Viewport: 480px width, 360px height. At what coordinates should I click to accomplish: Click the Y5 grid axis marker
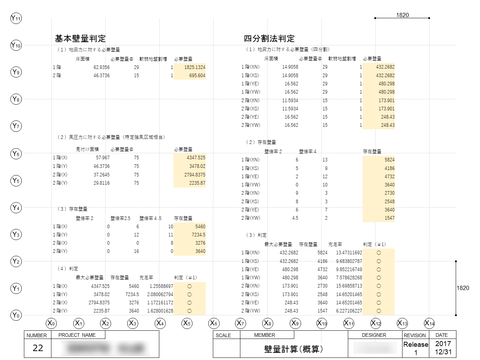16,180
